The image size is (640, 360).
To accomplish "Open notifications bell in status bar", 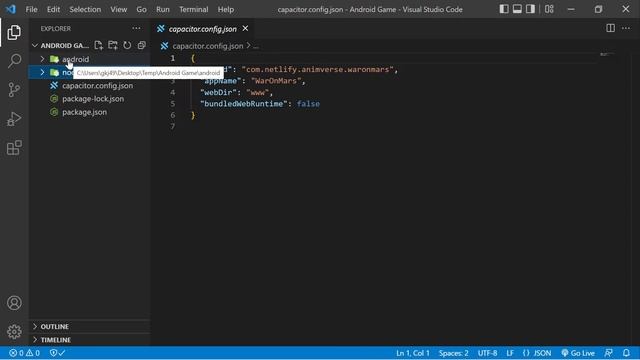I will [626, 353].
